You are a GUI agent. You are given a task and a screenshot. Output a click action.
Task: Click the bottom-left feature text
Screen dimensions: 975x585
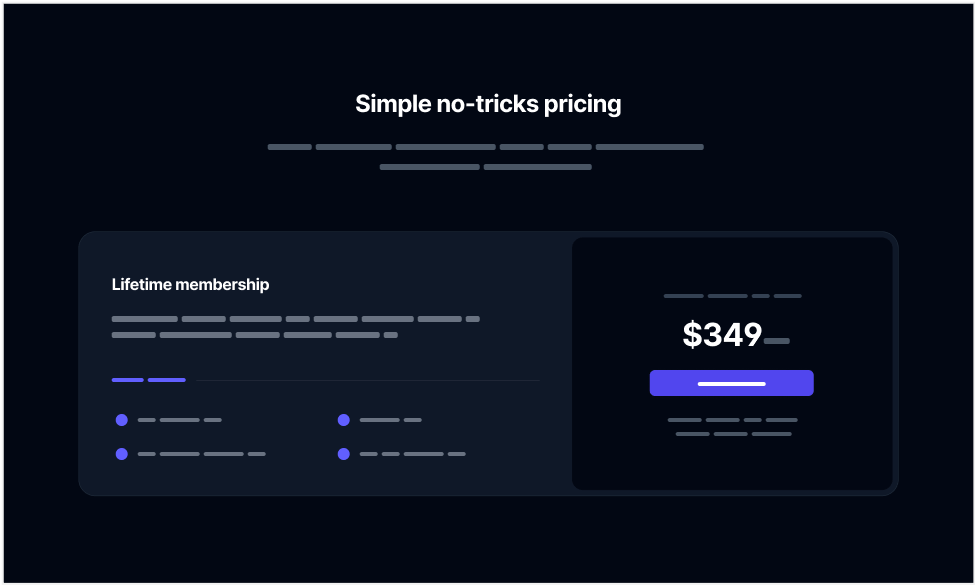(201, 454)
